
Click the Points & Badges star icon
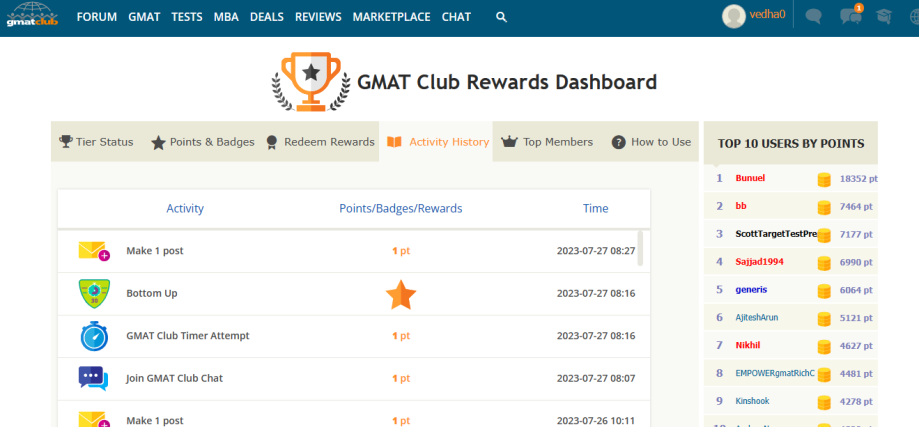(158, 142)
